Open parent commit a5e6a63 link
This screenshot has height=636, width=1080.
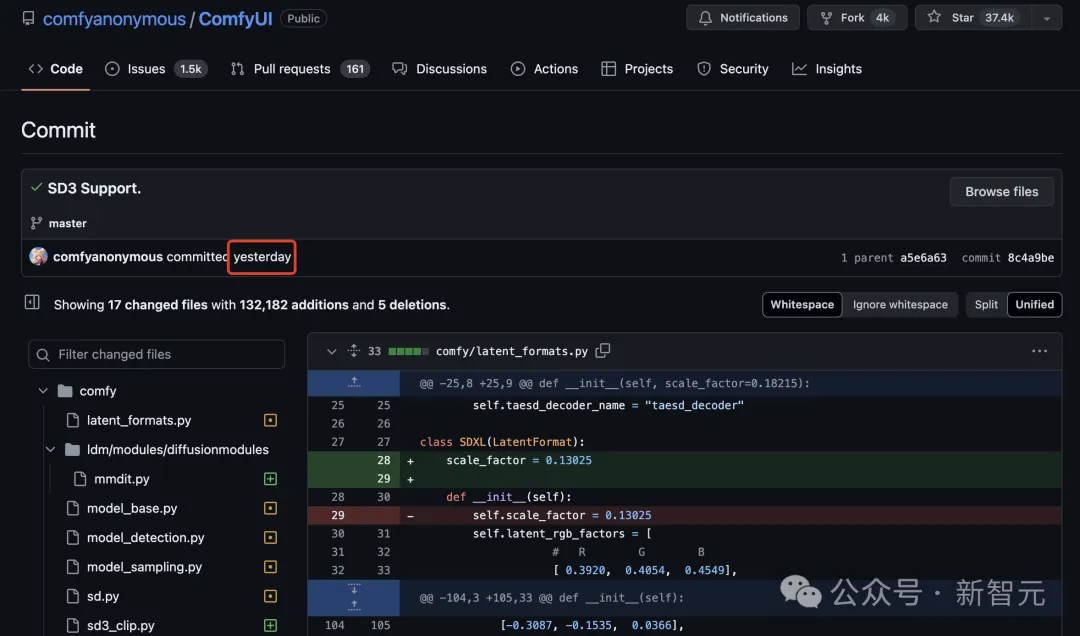tap(922, 258)
